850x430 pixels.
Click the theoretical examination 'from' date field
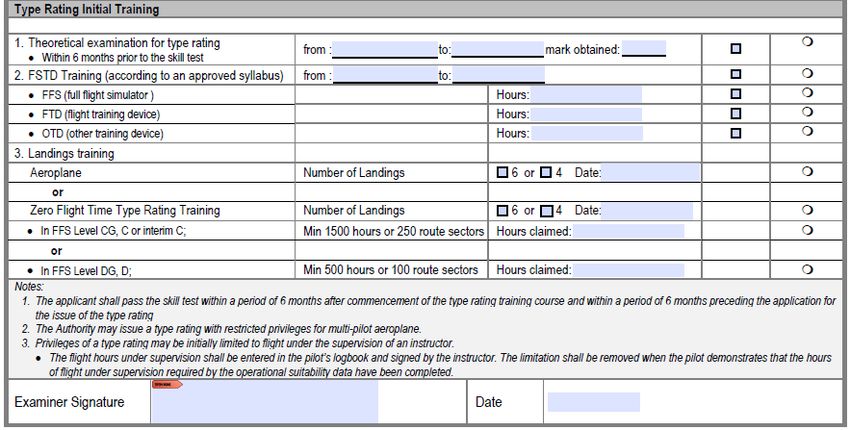coord(385,49)
